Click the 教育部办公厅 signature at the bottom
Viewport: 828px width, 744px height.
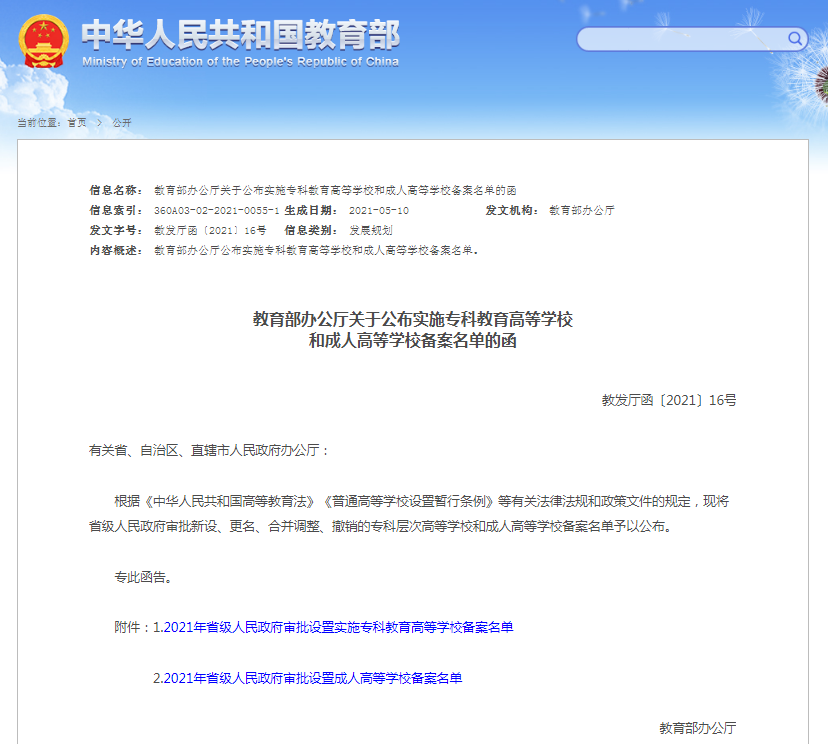697,728
